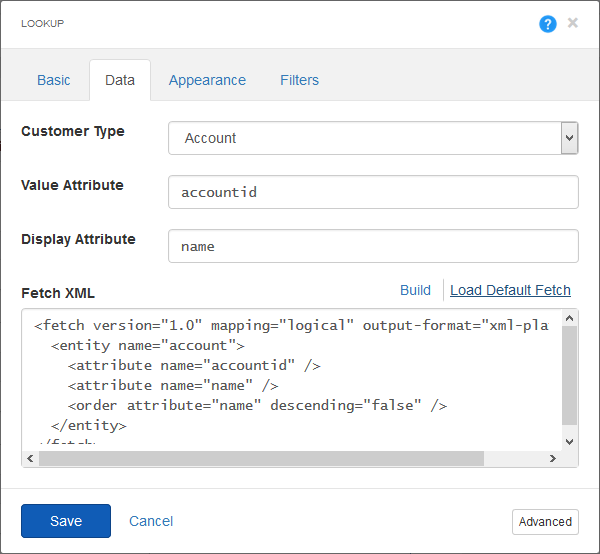This screenshot has width=600, height=554.
Task: Cancel the lookup dialog changes
Action: click(x=151, y=521)
